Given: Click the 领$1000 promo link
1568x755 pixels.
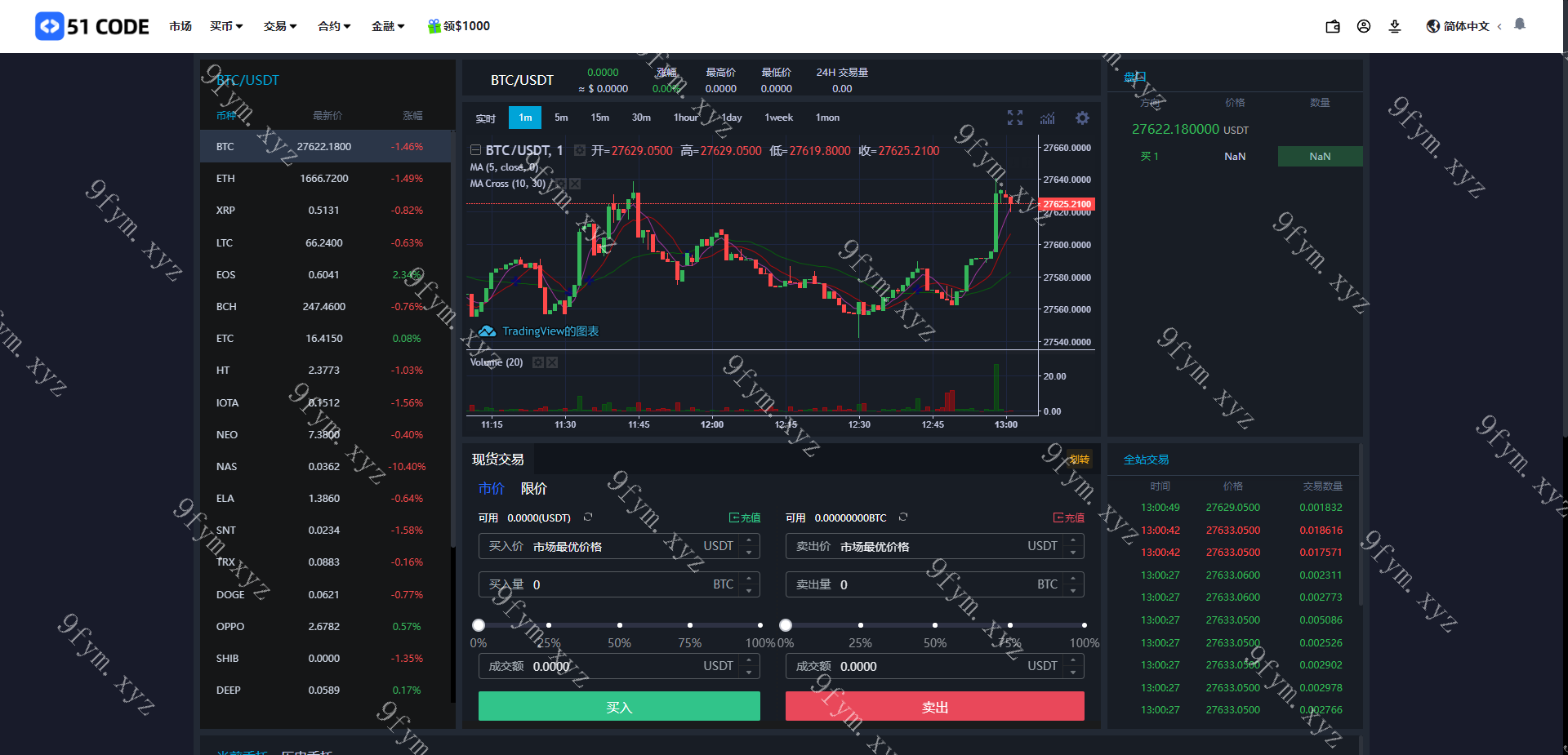Looking at the screenshot, I should click(466, 26).
